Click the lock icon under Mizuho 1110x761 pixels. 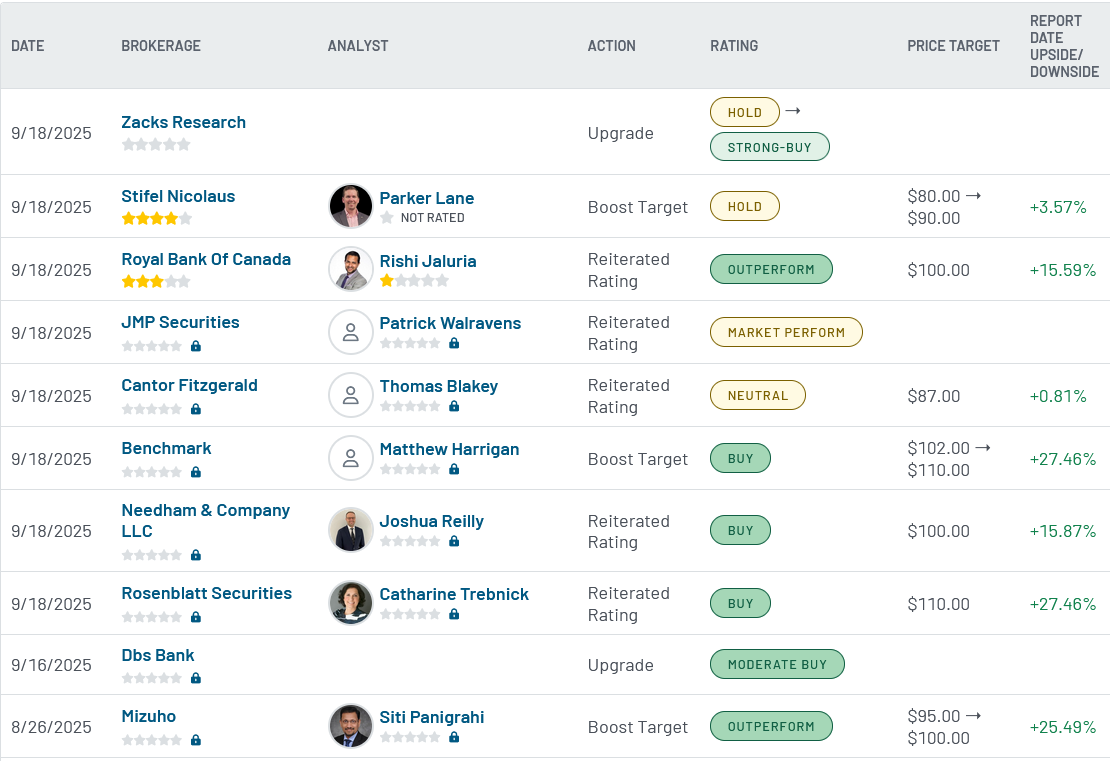[x=196, y=740]
